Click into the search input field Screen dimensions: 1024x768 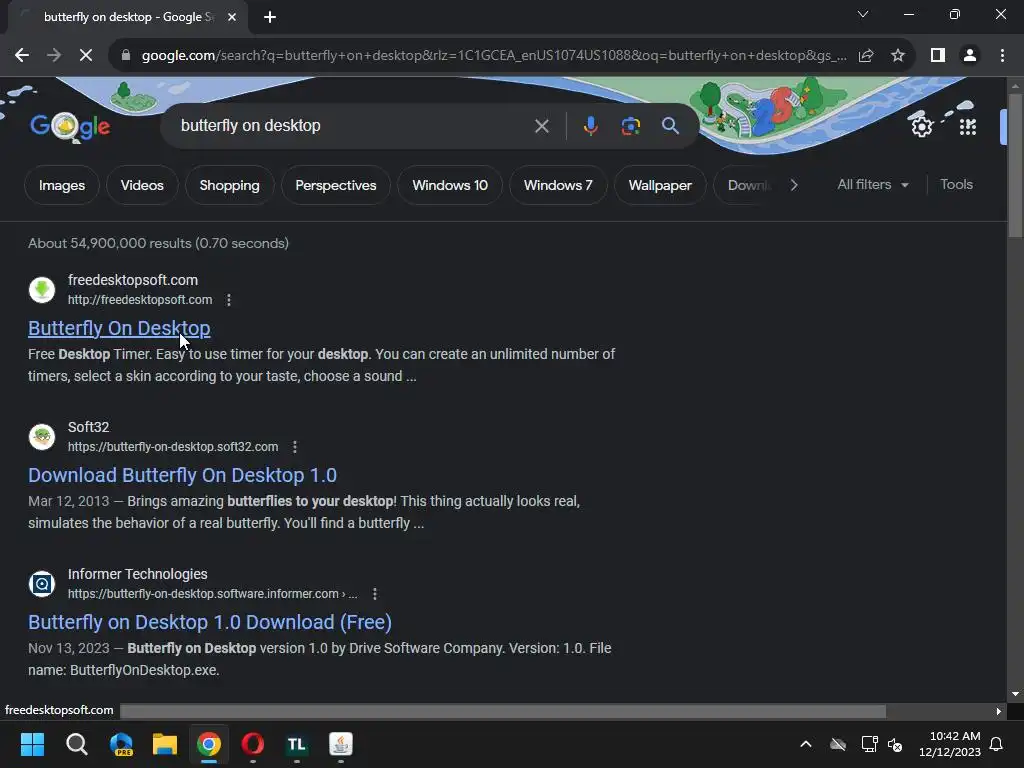click(353, 126)
